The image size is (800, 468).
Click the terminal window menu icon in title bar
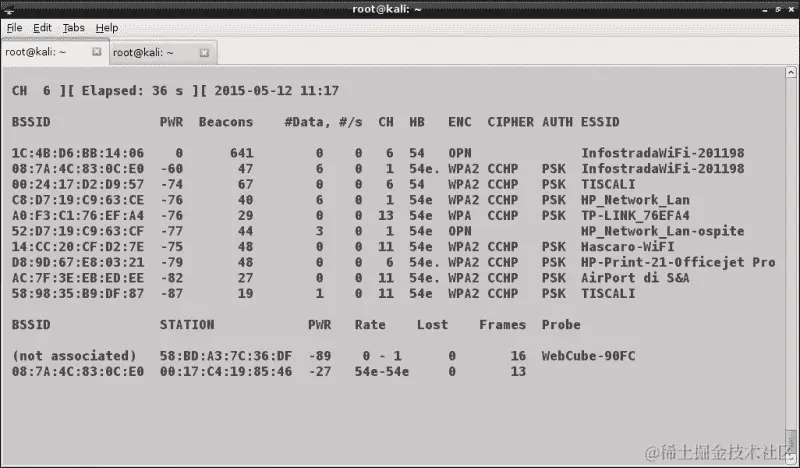click(8, 9)
